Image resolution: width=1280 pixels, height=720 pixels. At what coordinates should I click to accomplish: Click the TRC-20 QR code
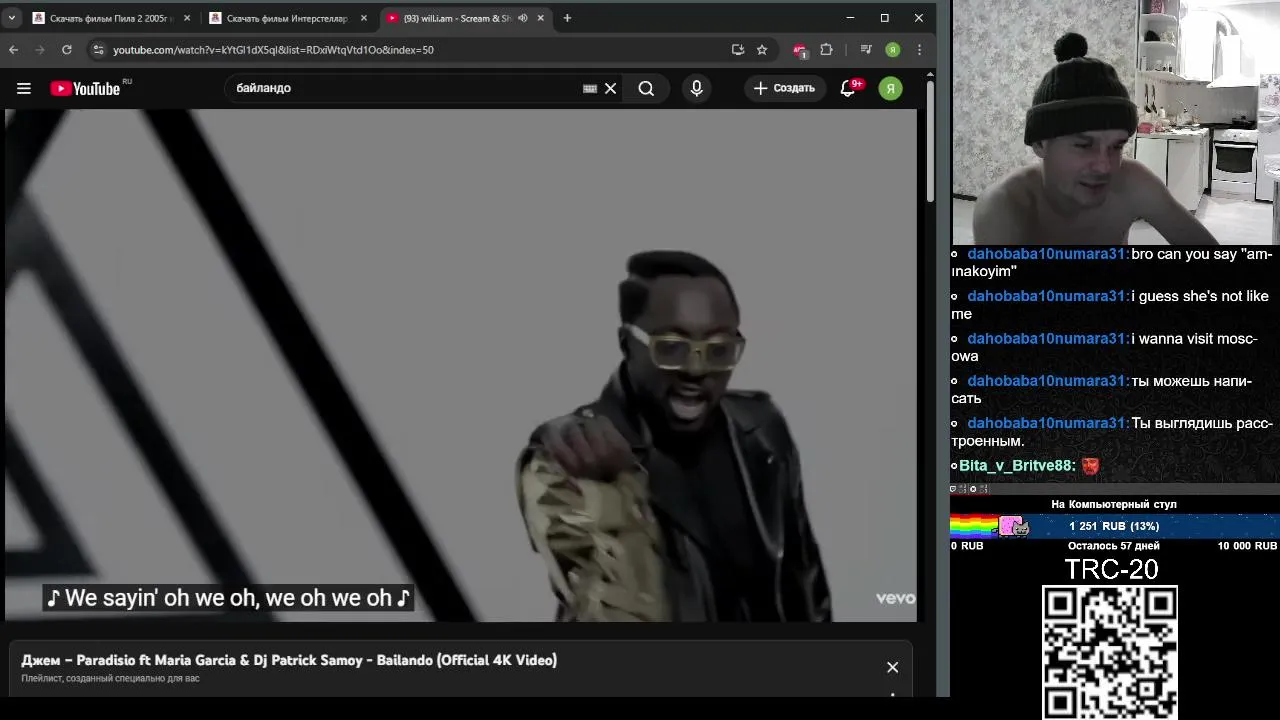[1110, 652]
